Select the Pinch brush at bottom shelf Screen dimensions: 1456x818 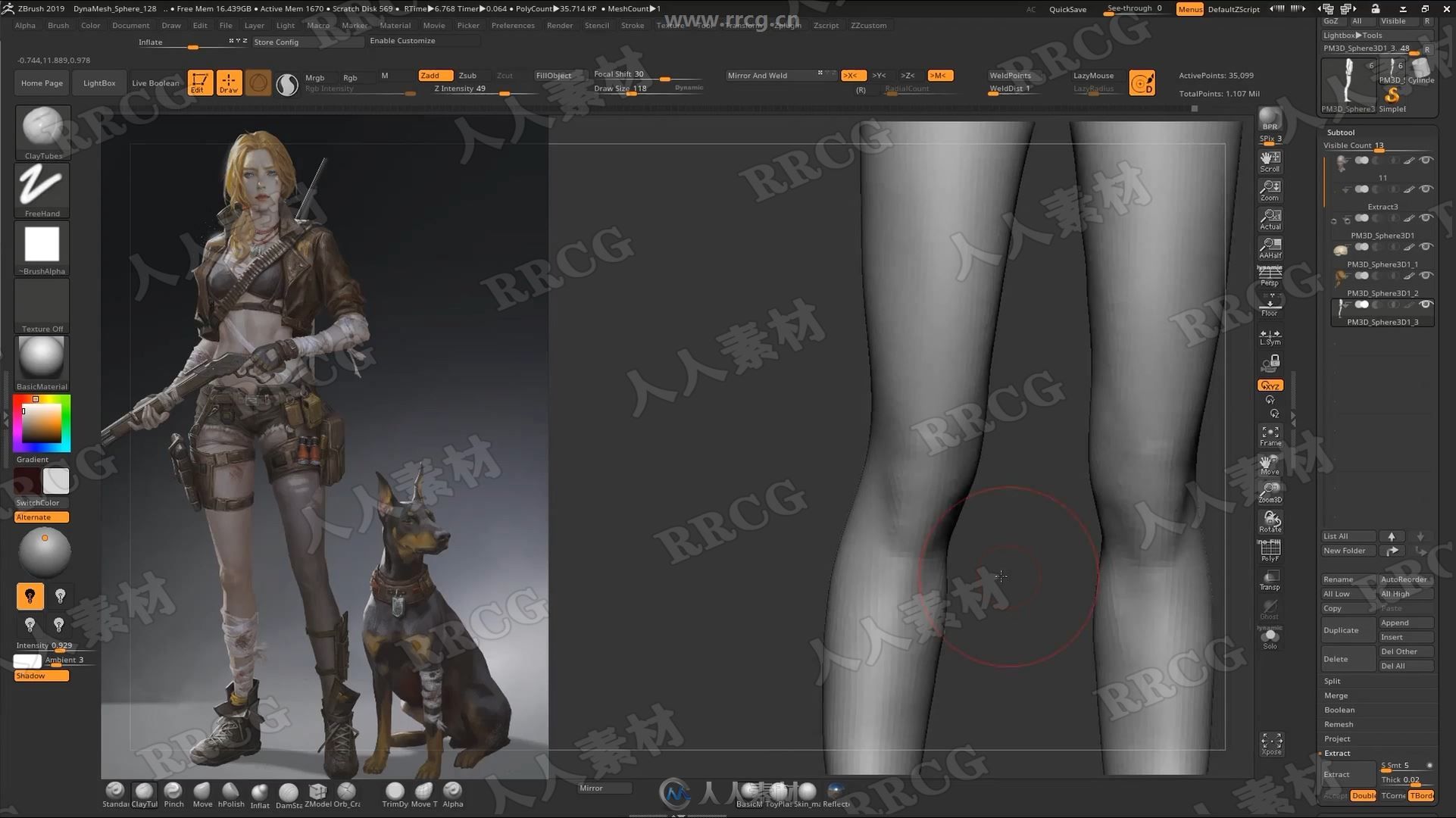tap(173, 795)
